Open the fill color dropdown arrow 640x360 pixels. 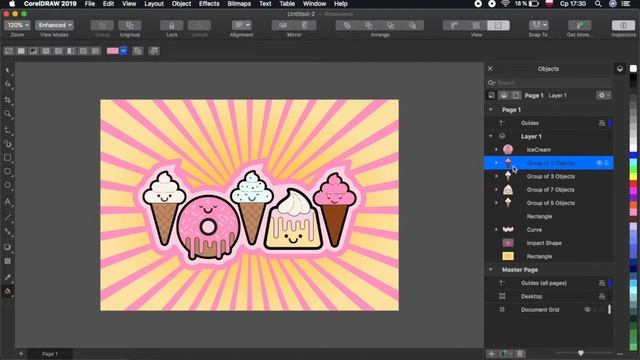tap(123, 51)
